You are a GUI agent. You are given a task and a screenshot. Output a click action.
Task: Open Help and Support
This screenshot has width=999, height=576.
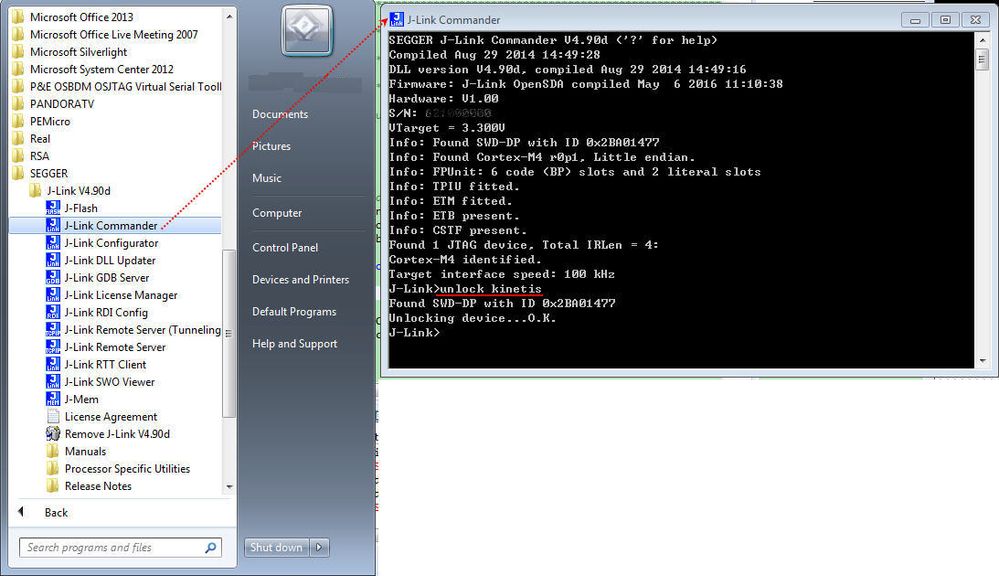(x=294, y=343)
